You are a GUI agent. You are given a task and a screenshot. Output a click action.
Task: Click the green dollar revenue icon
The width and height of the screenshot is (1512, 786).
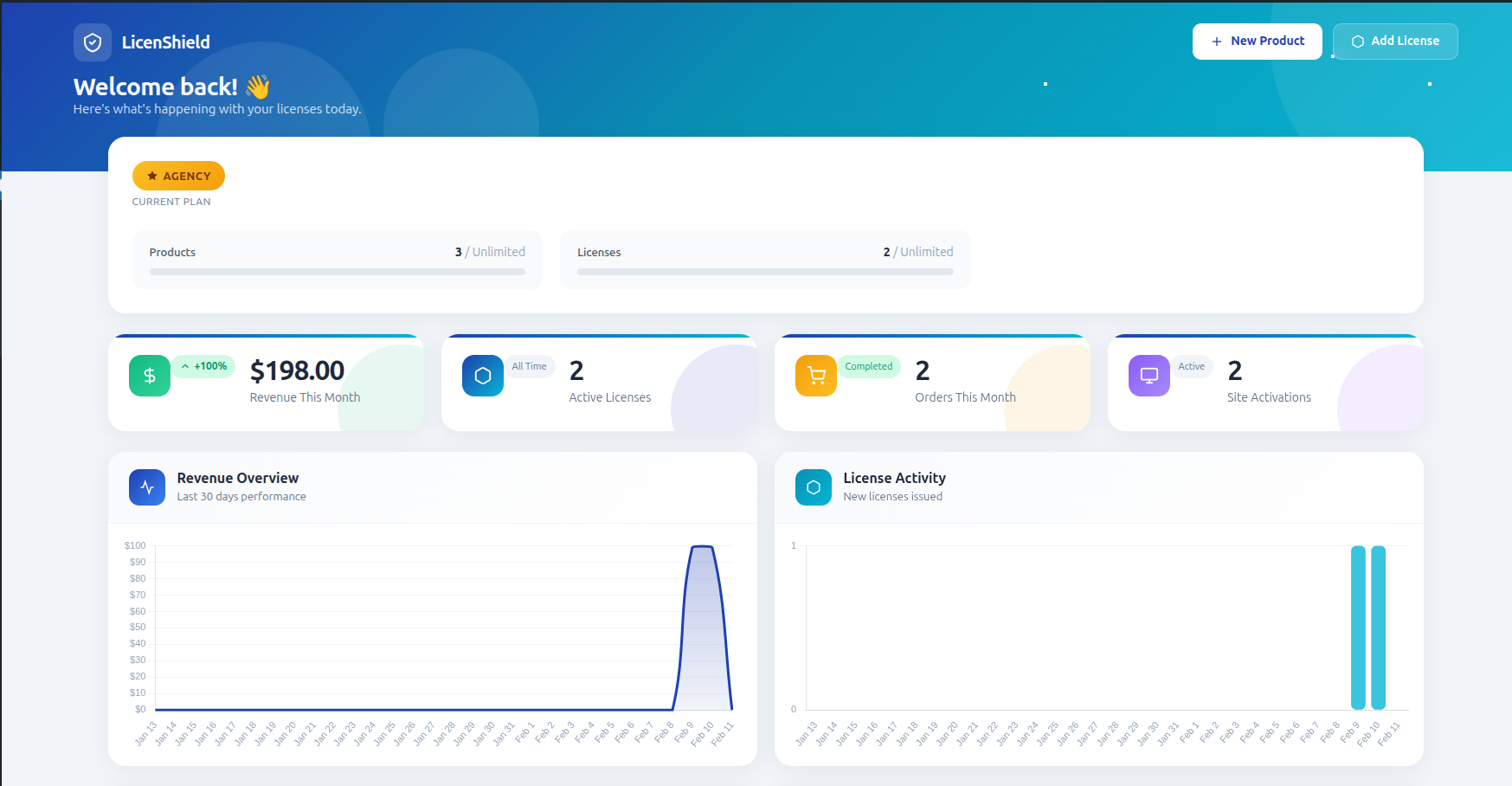click(x=150, y=376)
